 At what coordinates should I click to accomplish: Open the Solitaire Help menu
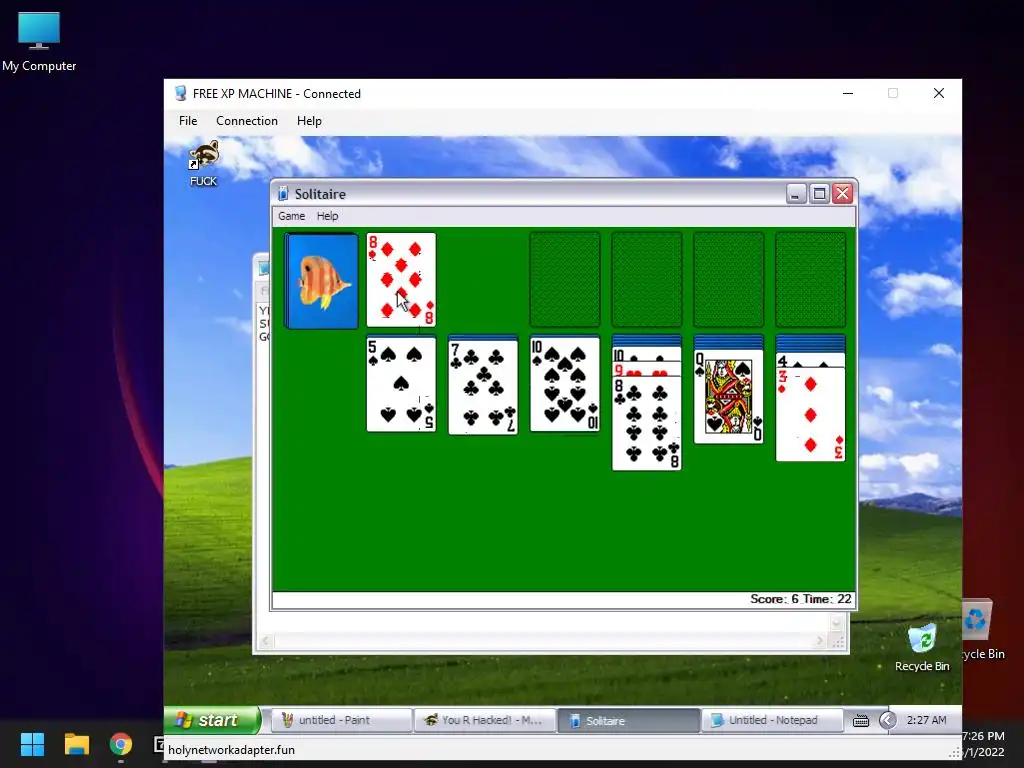327,216
